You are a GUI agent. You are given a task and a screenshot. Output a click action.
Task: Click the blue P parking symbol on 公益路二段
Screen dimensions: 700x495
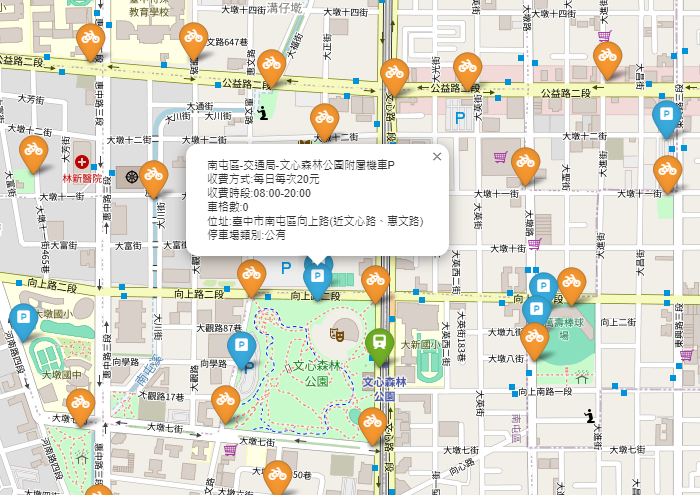[x=460, y=118]
